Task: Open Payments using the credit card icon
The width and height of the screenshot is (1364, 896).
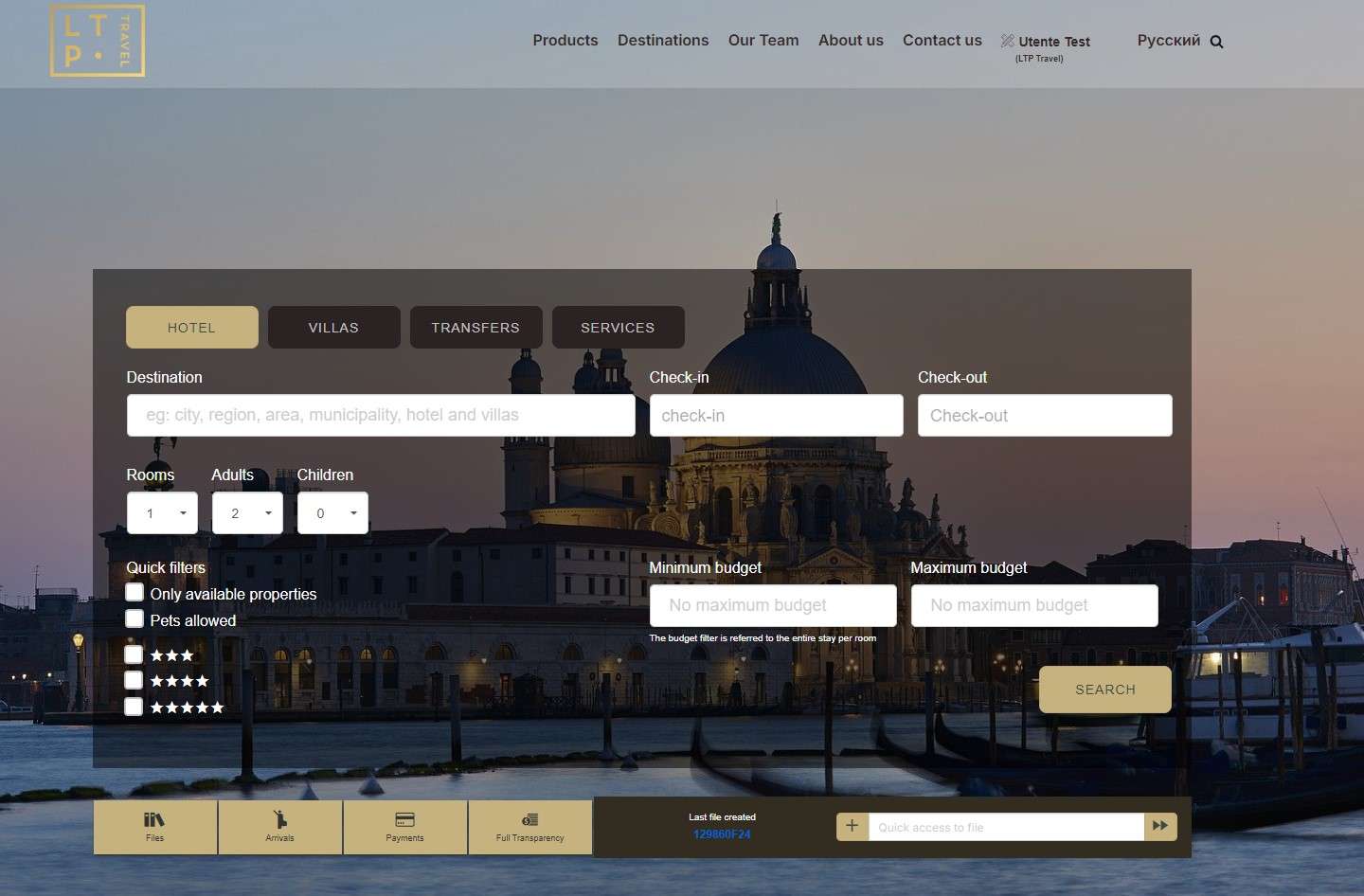Action: [404, 820]
